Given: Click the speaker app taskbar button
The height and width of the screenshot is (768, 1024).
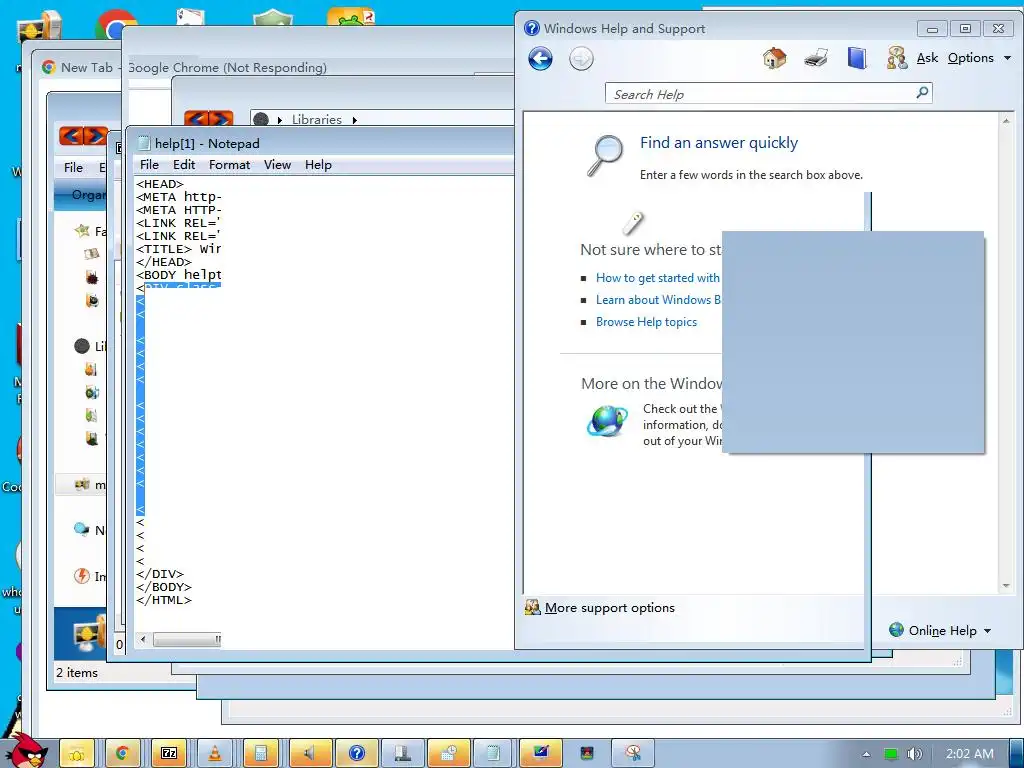Looking at the screenshot, I should point(310,754).
